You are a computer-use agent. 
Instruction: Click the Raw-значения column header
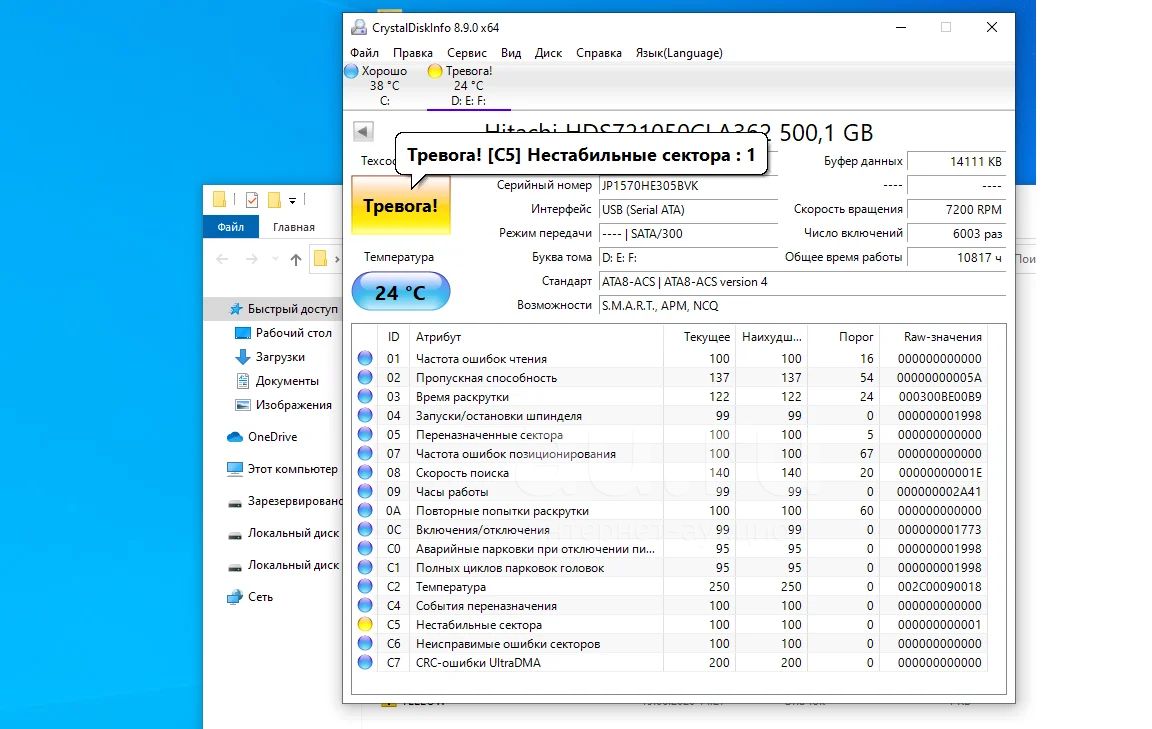[933, 337]
